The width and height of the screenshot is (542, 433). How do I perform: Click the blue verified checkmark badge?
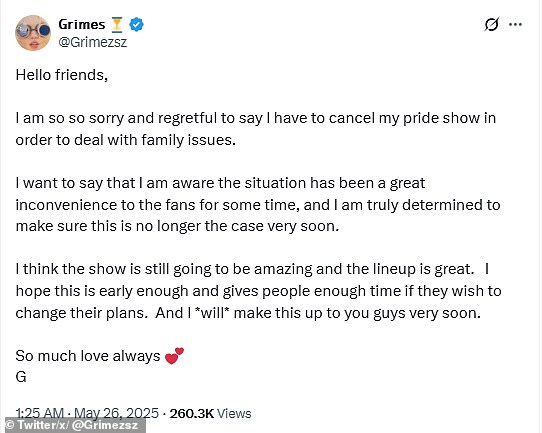tap(137, 25)
